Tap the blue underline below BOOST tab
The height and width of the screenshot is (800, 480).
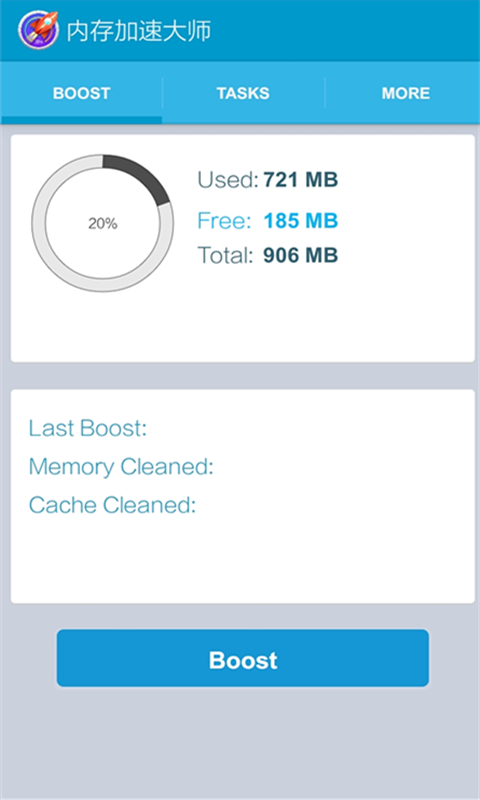(x=82, y=120)
